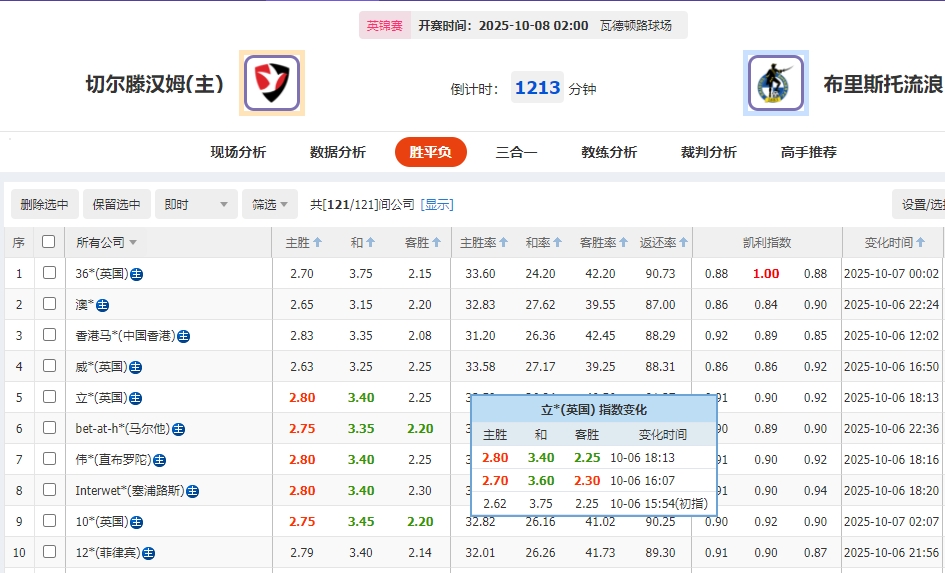Viewport: 945px width, 573px height.
Task: Click company name bet-at-h*(马尔他)
Action: [x=122, y=428]
